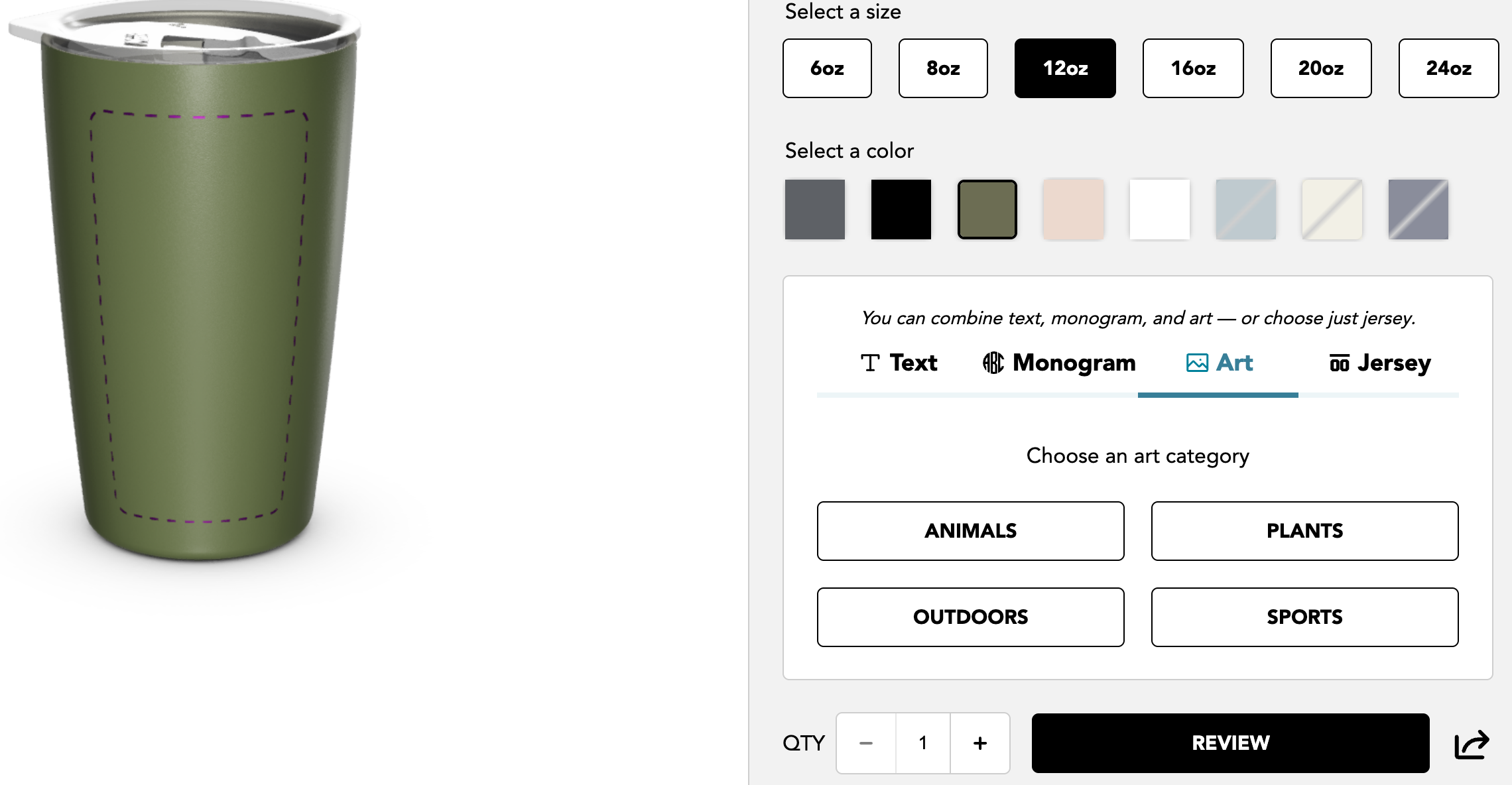1512x785 pixels.
Task: Choose the 6oz size option
Action: point(827,68)
